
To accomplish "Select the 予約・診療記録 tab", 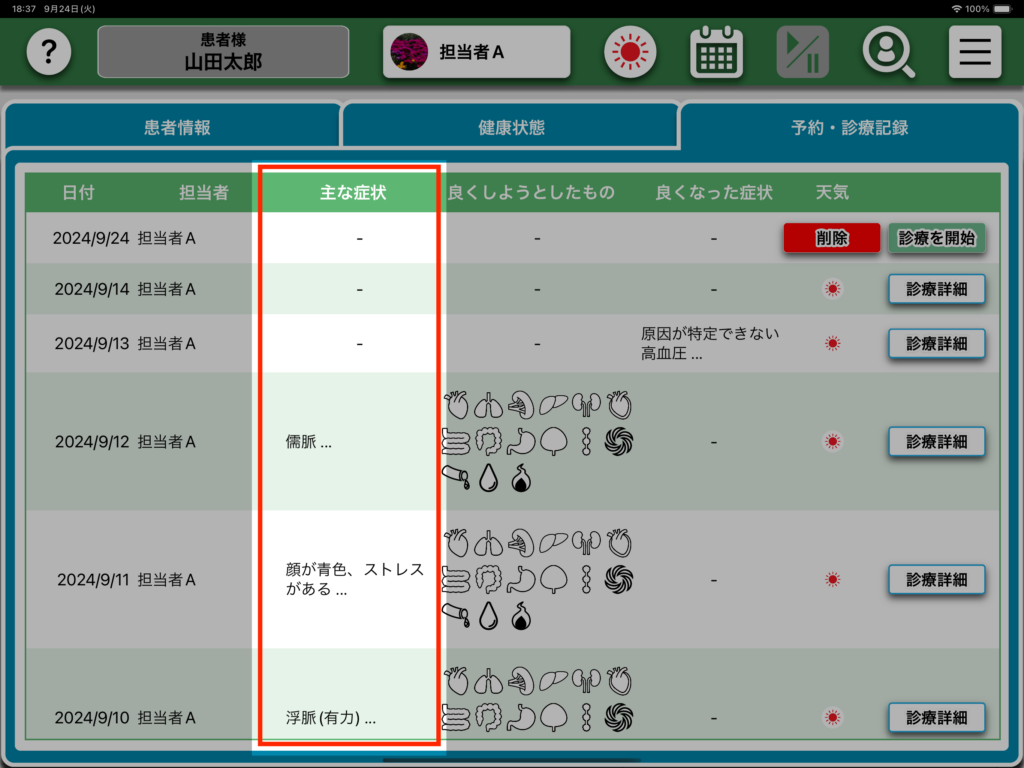I will point(849,128).
